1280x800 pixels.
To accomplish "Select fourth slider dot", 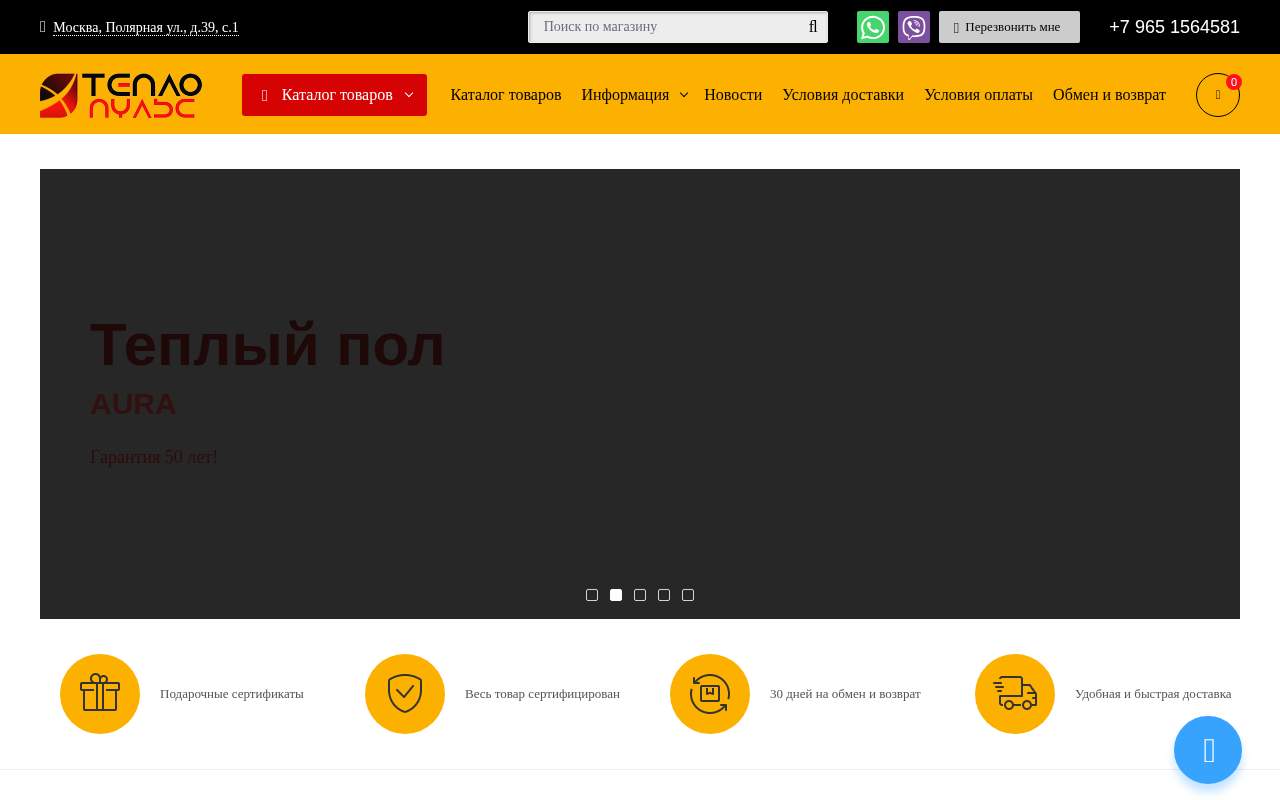I will (664, 595).
